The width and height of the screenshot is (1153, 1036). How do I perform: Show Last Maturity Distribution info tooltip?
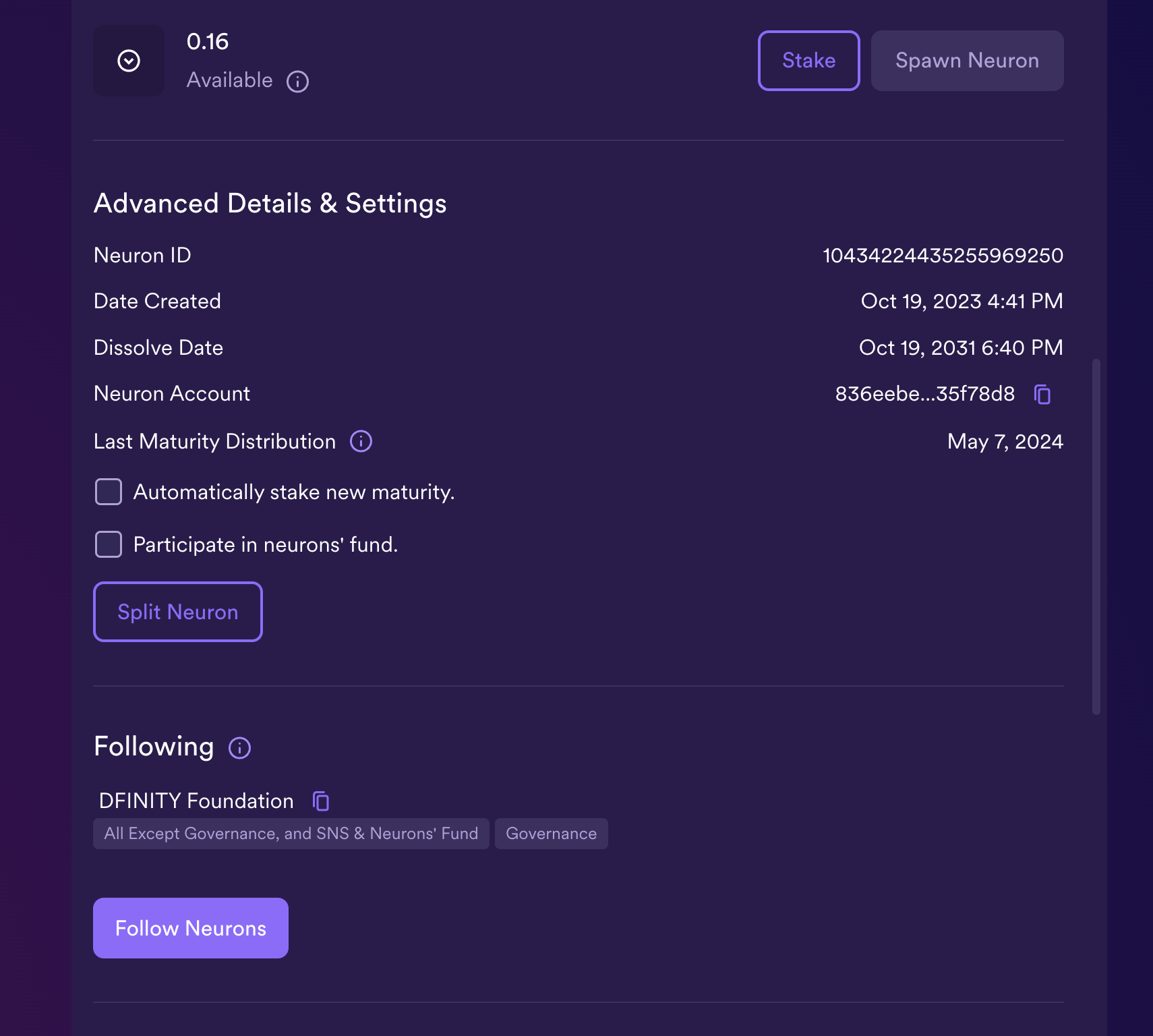[361, 442]
